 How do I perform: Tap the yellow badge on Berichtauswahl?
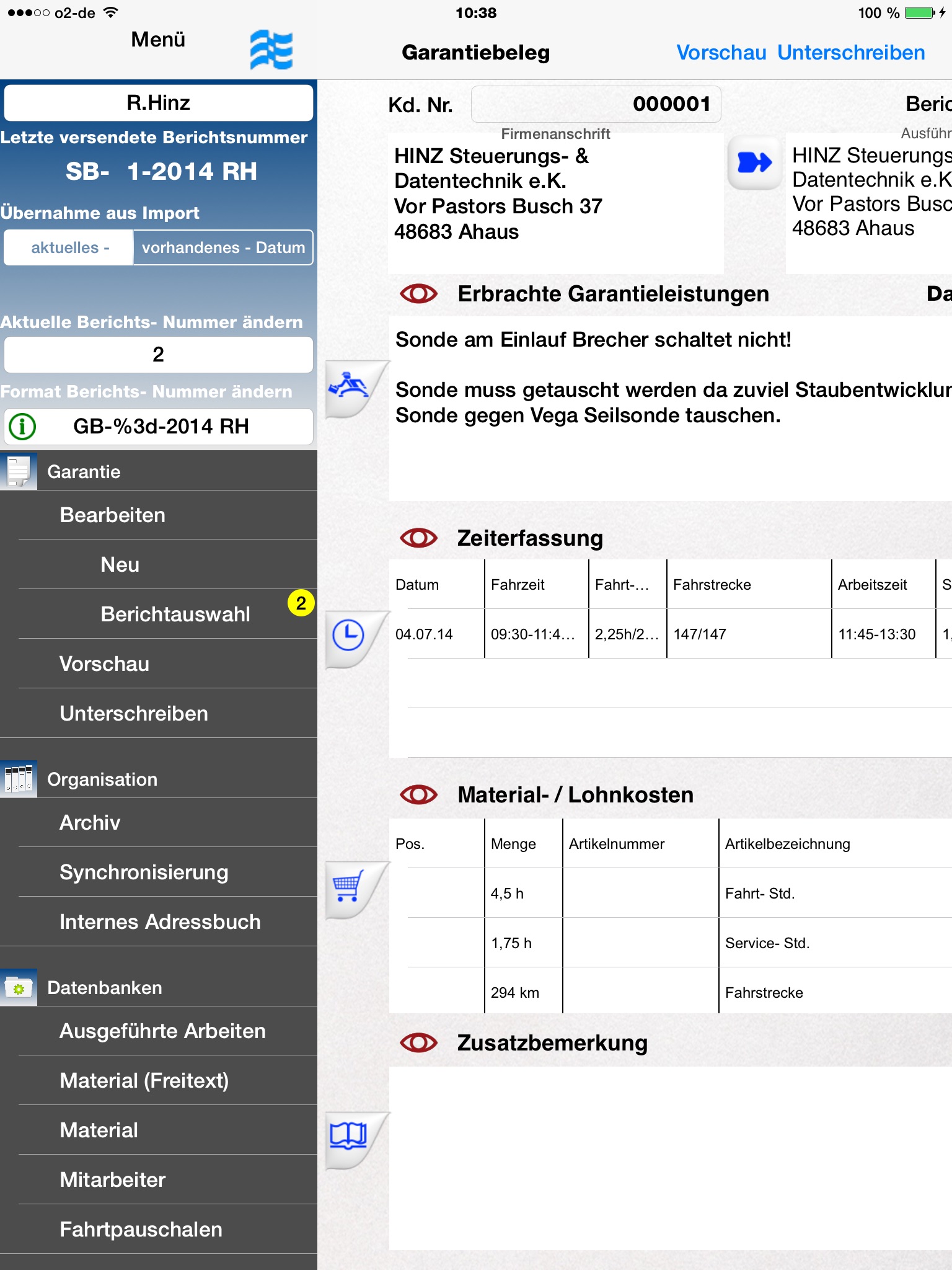301,603
